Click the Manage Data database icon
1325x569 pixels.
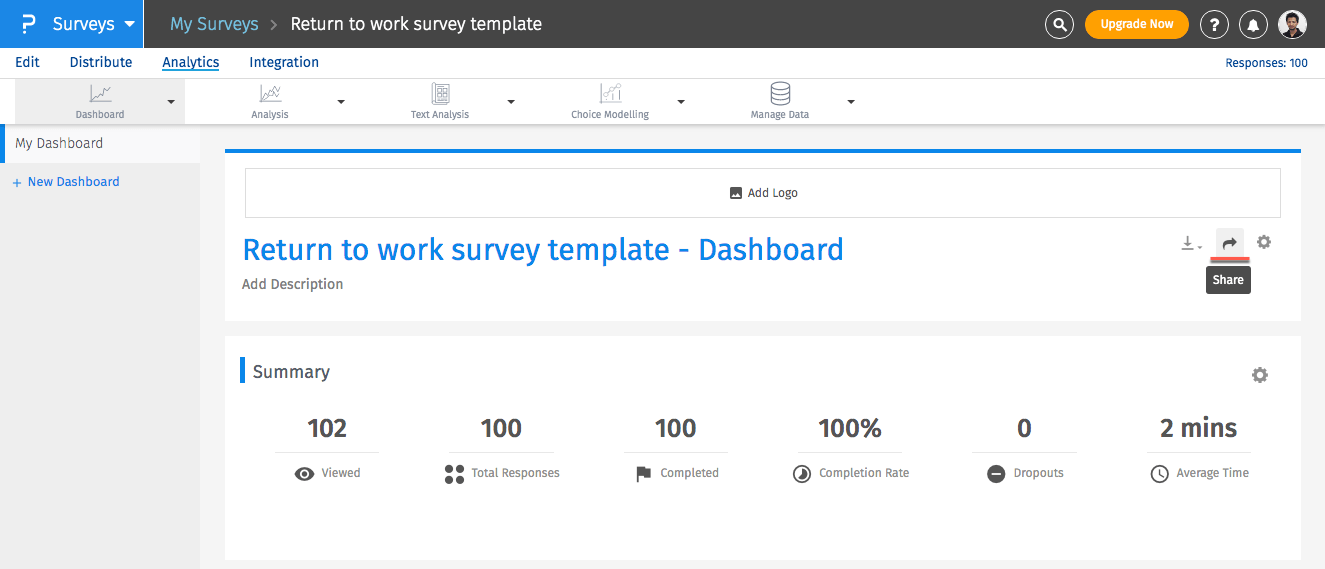(x=780, y=94)
